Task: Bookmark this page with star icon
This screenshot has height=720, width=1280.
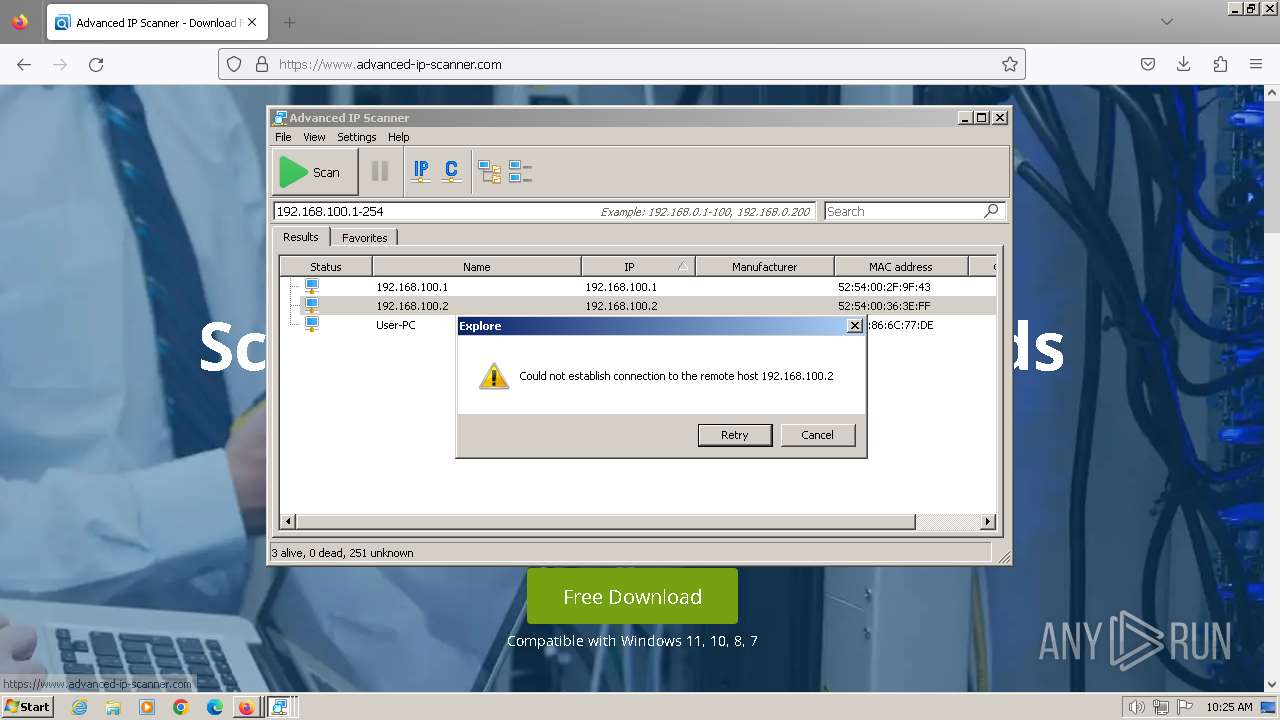Action: point(1010,64)
